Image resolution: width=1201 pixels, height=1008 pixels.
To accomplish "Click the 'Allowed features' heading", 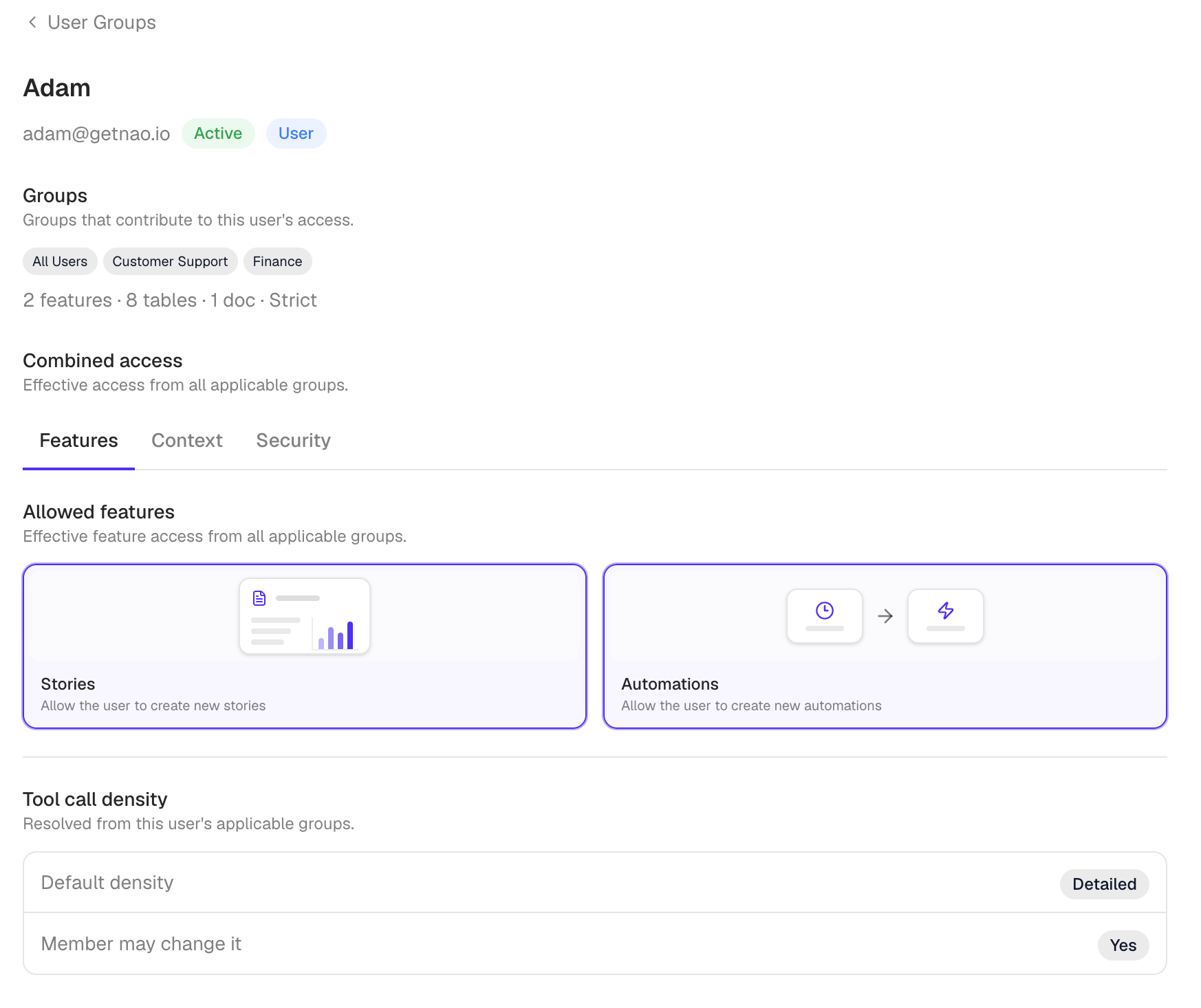I will pos(98,512).
